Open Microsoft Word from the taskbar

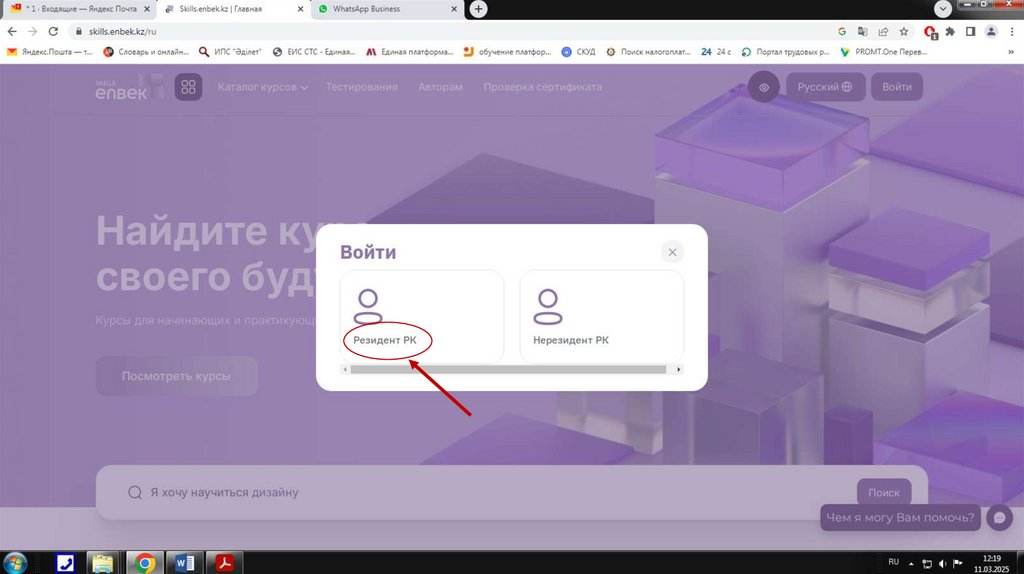coord(184,562)
